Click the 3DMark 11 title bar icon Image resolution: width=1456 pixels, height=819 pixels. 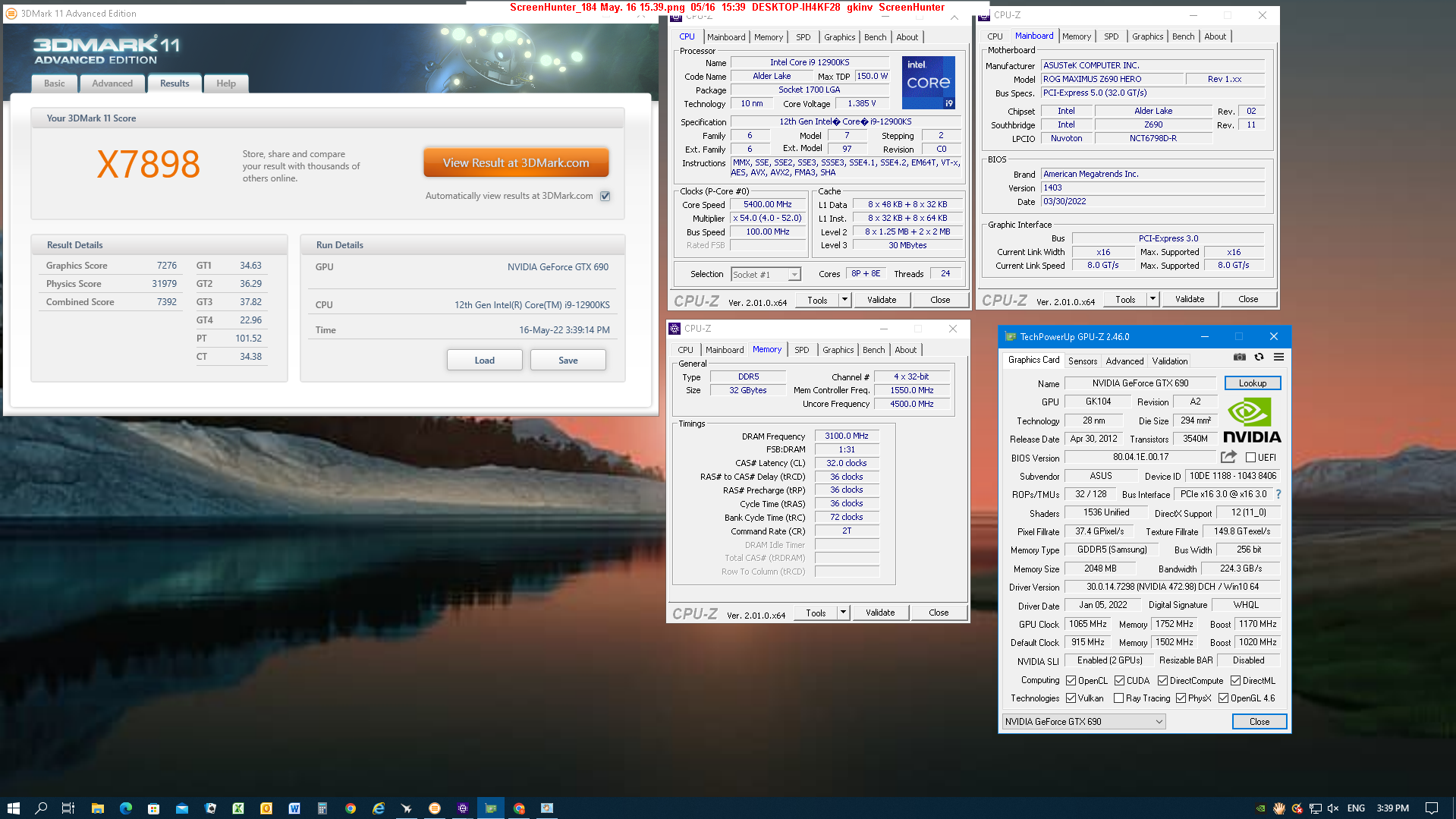[x=11, y=13]
